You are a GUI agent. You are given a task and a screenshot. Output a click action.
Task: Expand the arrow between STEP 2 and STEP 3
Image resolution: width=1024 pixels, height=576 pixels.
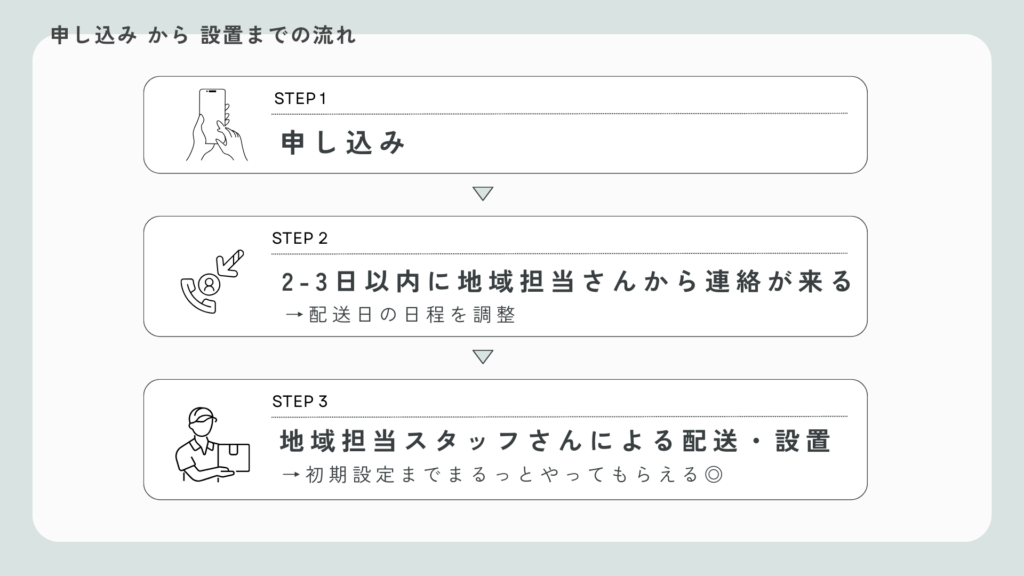click(x=484, y=354)
